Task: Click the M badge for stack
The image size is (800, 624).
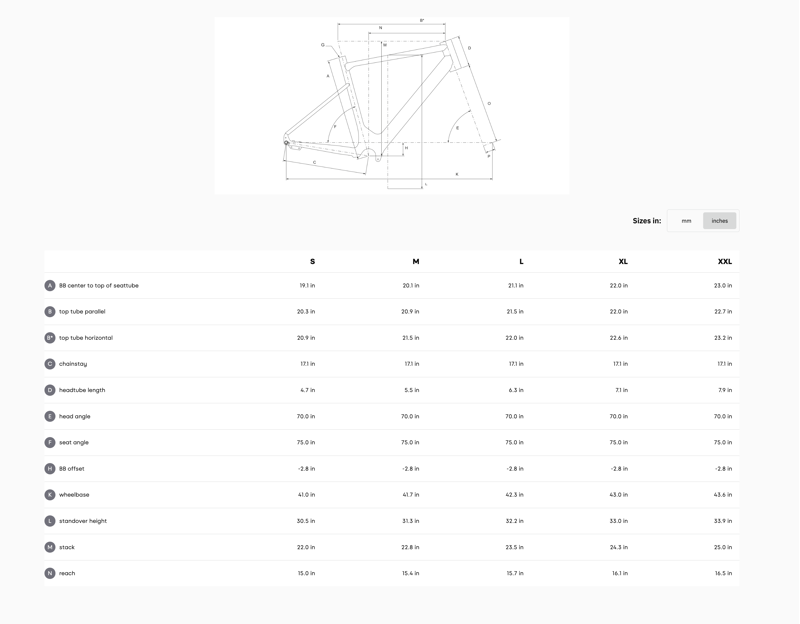Action: pyautogui.click(x=50, y=547)
